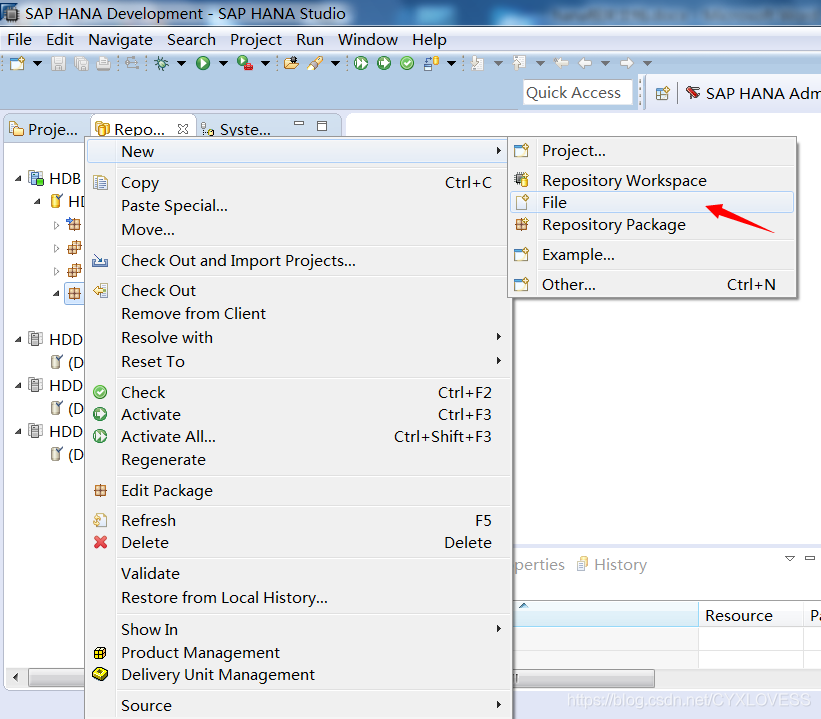Viewport: 821px width, 719px height.
Task: Select Activate in context menu
Action: click(298, 415)
